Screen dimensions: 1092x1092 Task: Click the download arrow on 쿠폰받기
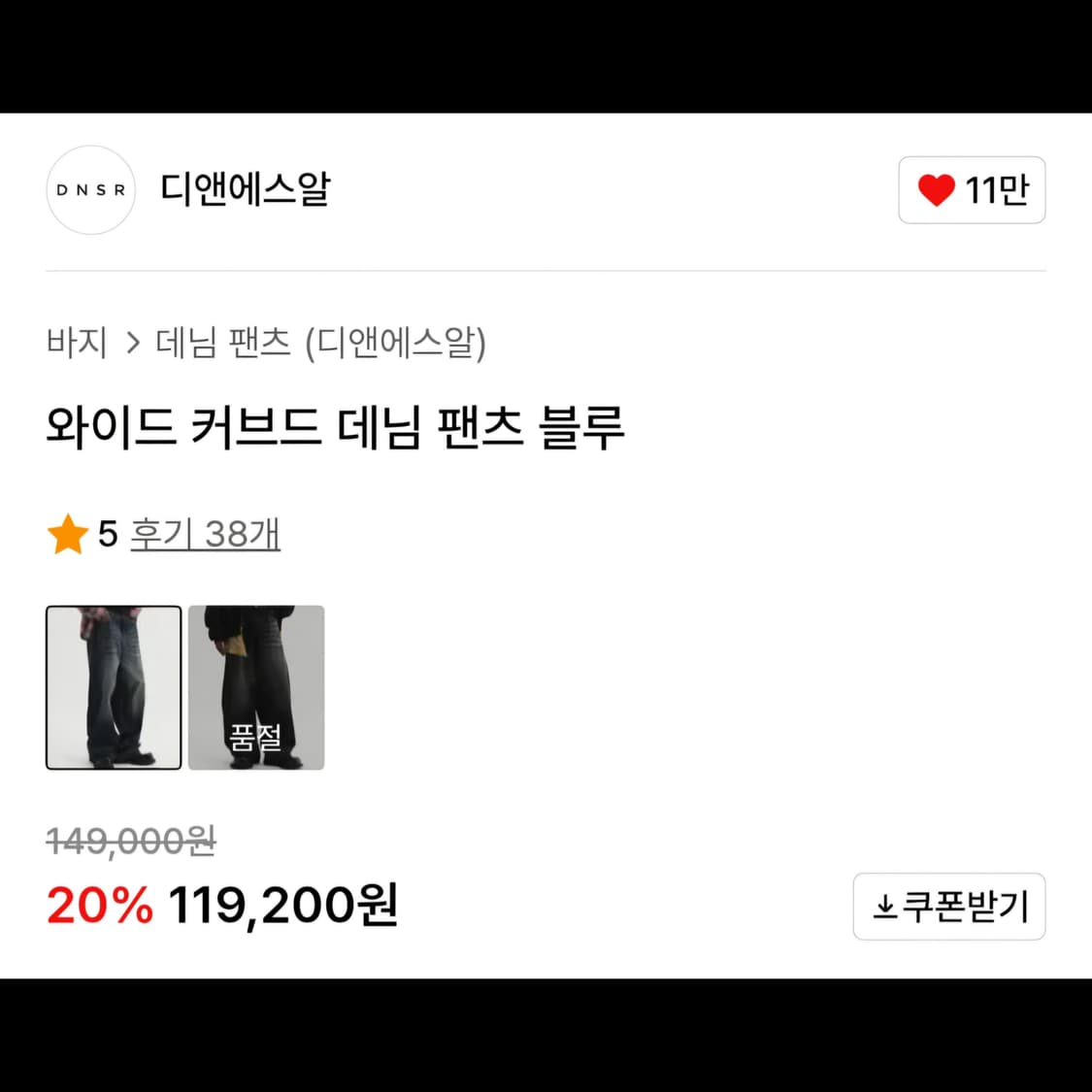884,907
